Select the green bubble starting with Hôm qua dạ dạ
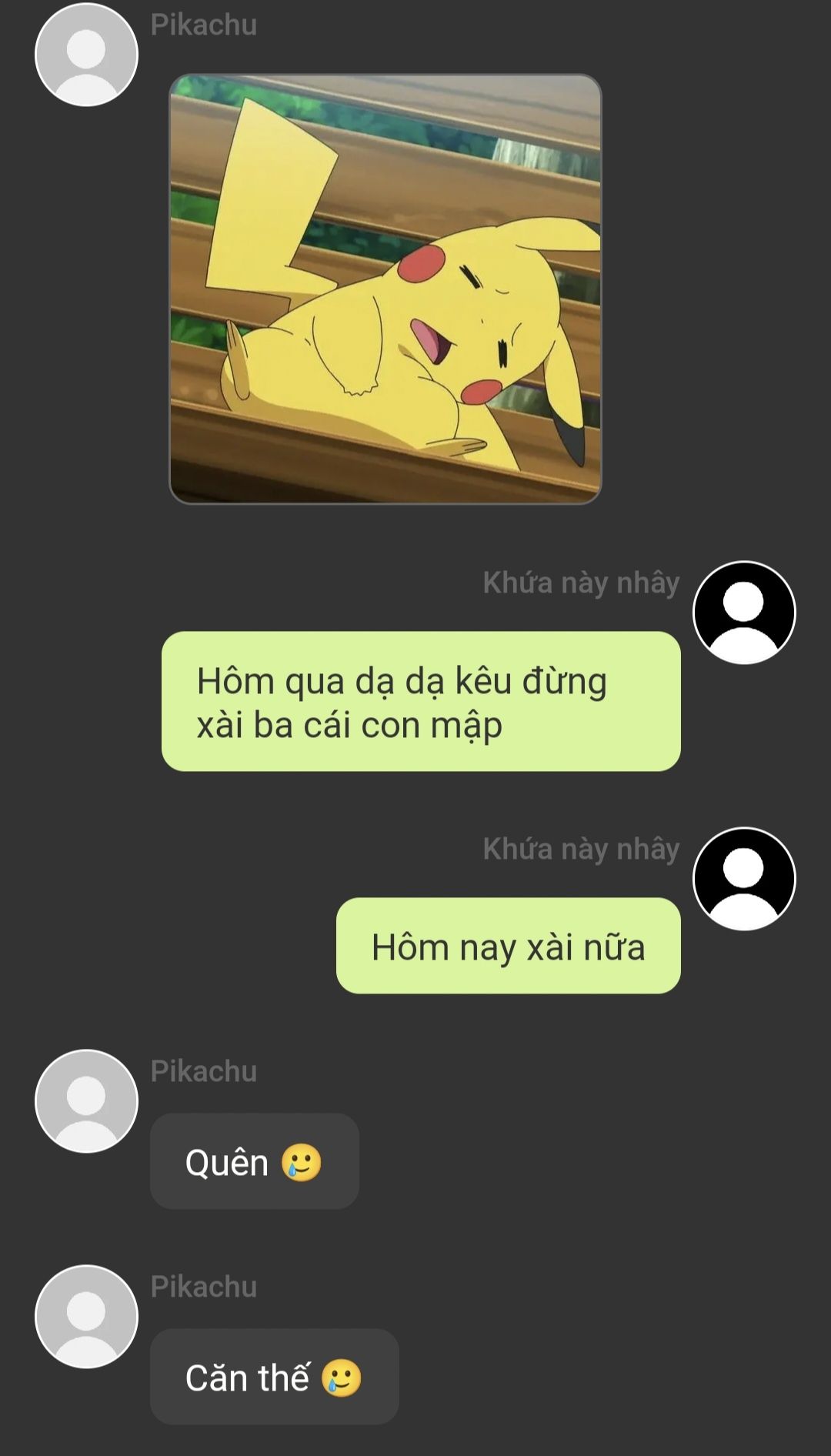831x1456 pixels. [421, 701]
